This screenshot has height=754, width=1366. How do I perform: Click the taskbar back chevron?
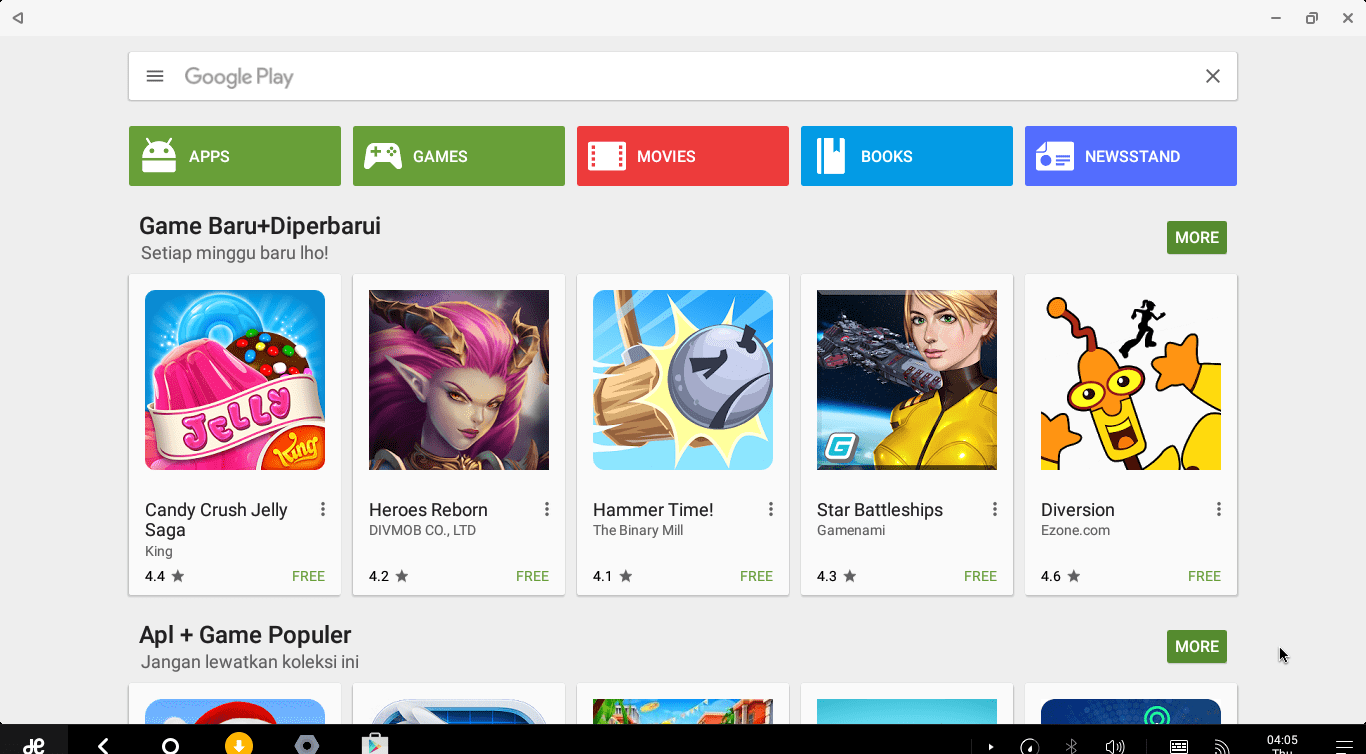click(x=103, y=746)
